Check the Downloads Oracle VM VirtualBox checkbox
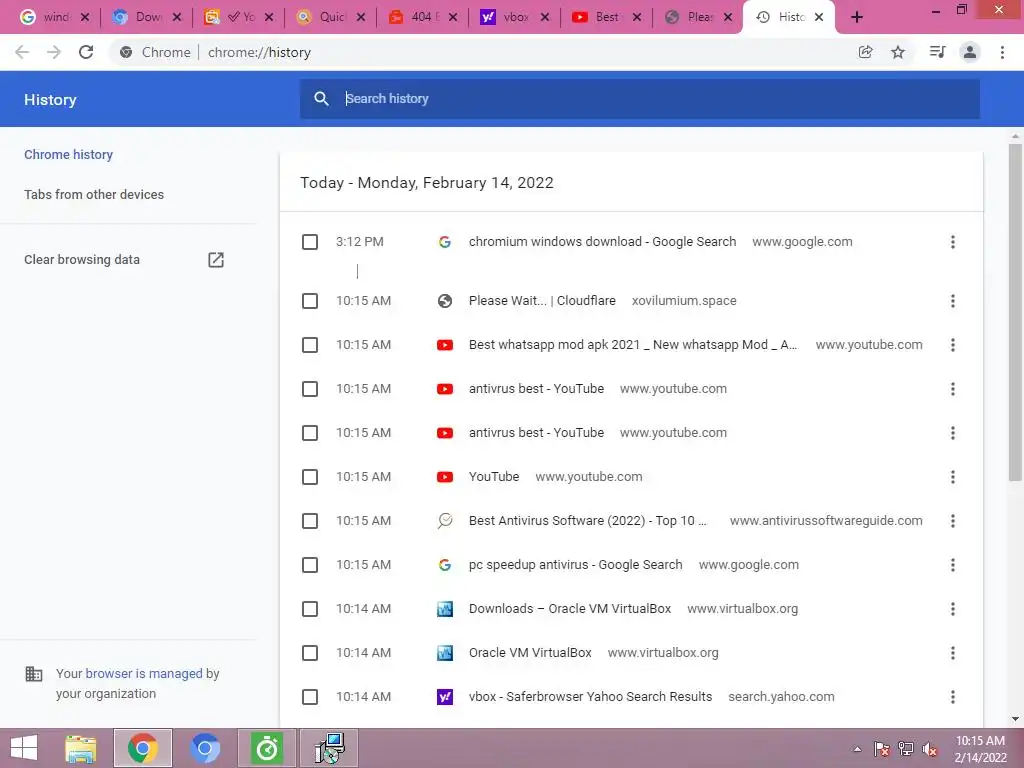This screenshot has width=1024, height=768. (x=310, y=609)
